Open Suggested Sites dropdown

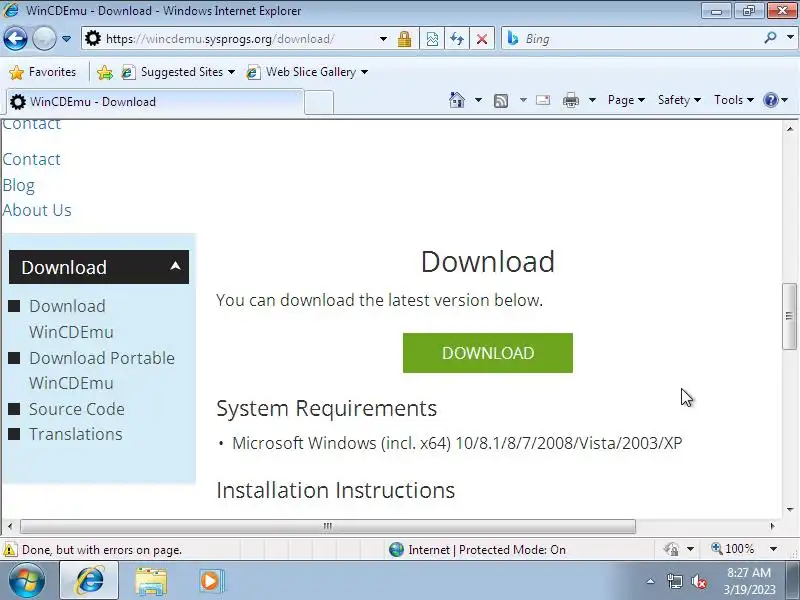click(x=178, y=72)
